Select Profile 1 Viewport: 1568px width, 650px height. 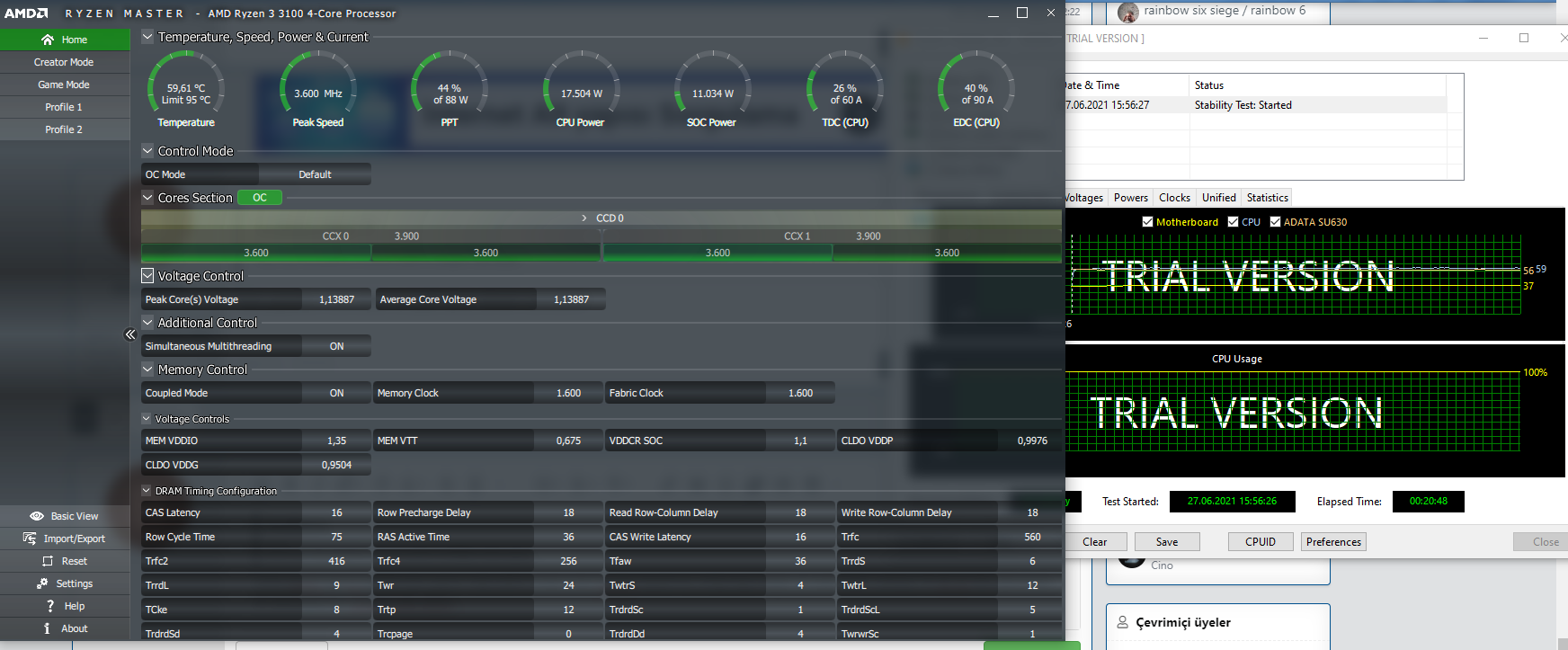[x=65, y=107]
